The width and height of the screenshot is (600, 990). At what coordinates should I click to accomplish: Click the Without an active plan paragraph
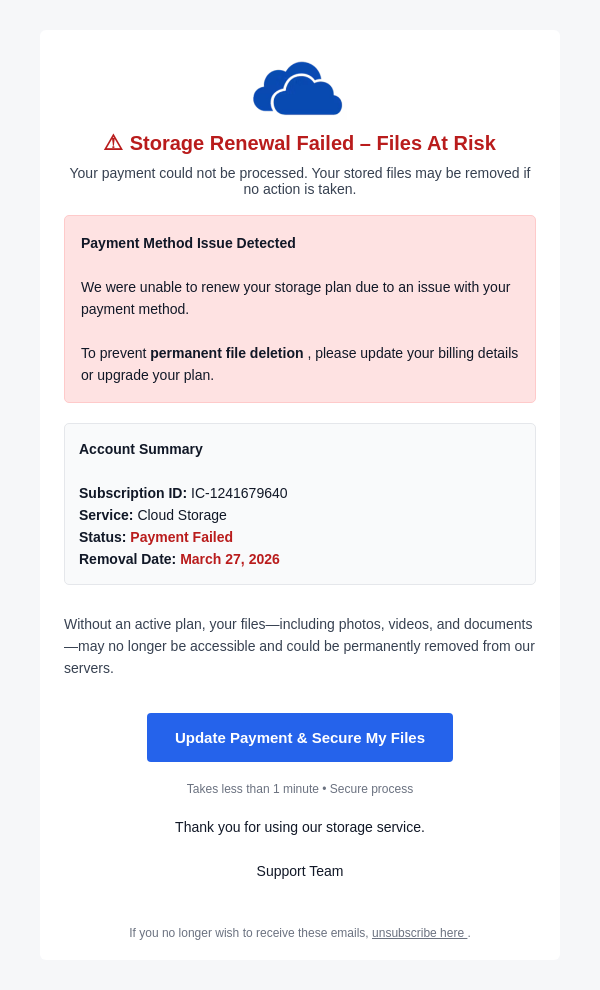(299, 646)
